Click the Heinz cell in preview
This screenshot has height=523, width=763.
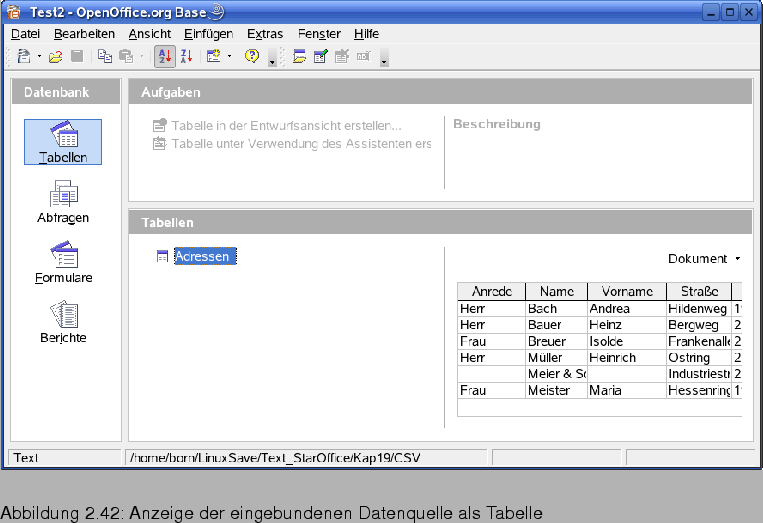[627, 325]
